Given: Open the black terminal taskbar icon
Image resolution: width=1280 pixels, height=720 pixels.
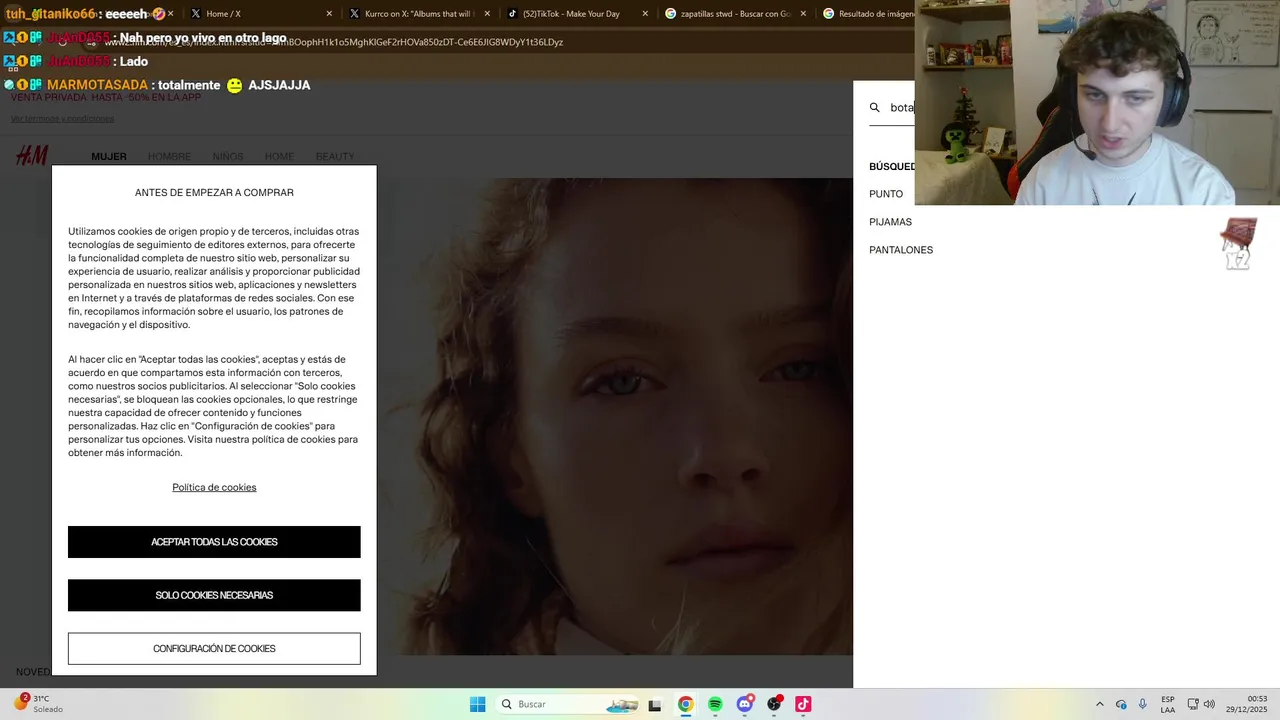Looking at the screenshot, I should click(x=655, y=705).
